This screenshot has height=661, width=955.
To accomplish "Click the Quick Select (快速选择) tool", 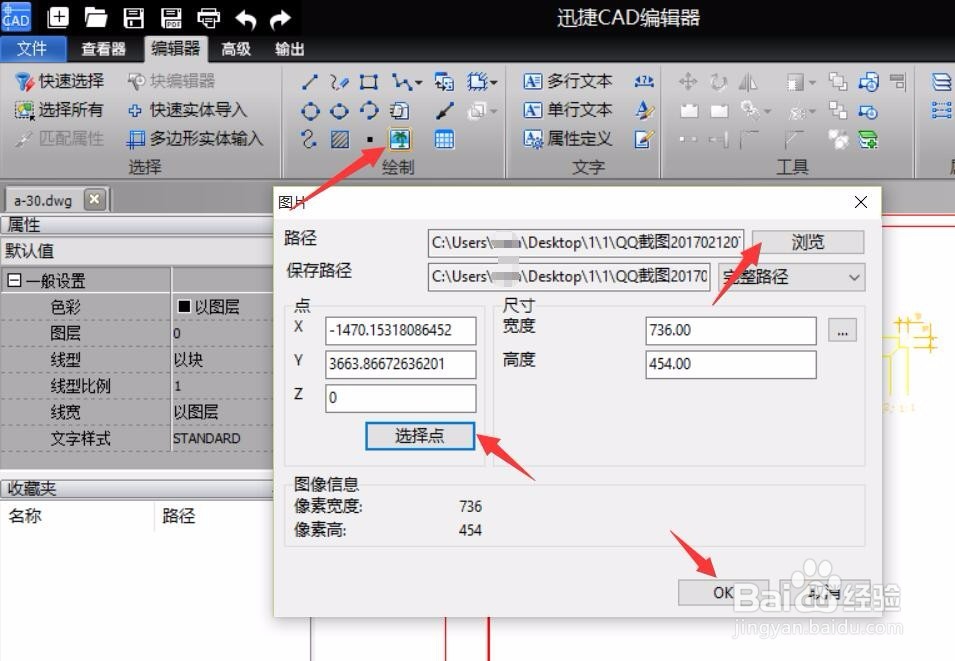I will coord(59,81).
